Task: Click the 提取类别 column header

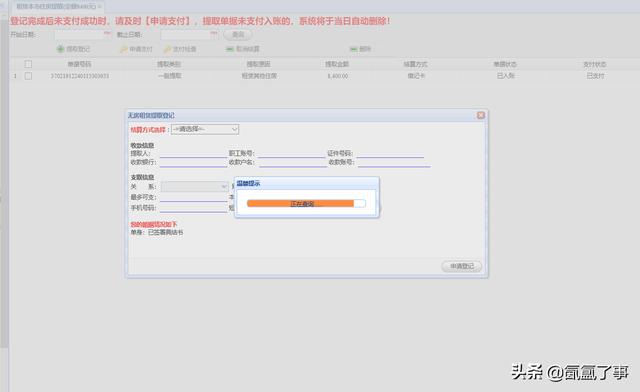Action: pos(169,64)
